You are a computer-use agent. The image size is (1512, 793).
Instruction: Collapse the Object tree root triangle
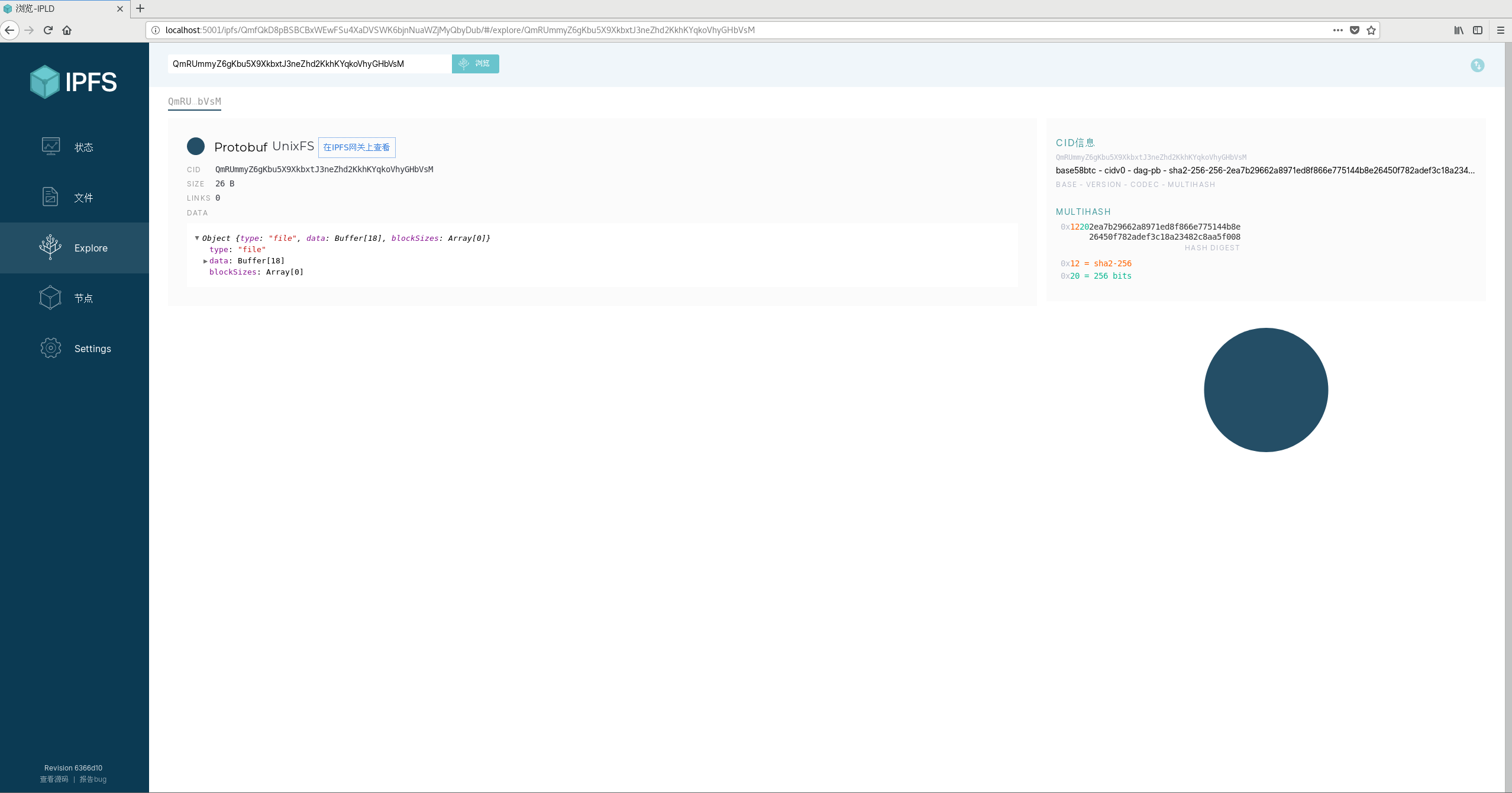tap(197, 238)
